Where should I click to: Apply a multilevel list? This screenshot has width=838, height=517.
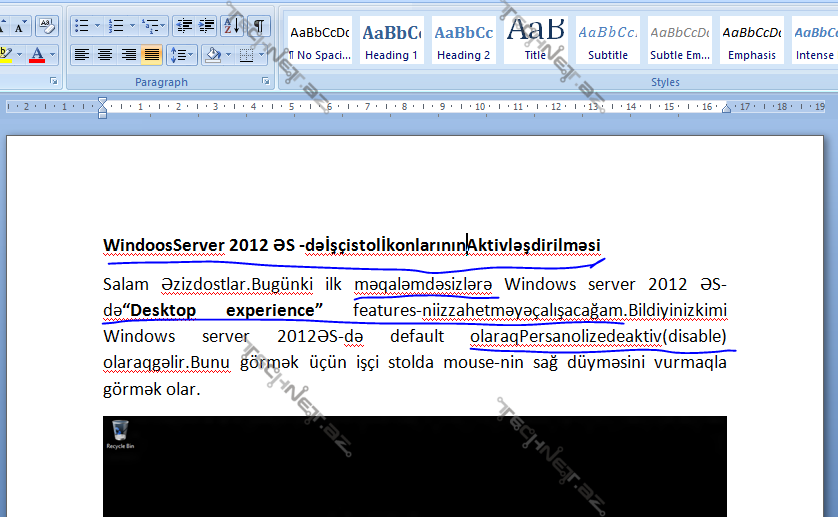coord(150,26)
